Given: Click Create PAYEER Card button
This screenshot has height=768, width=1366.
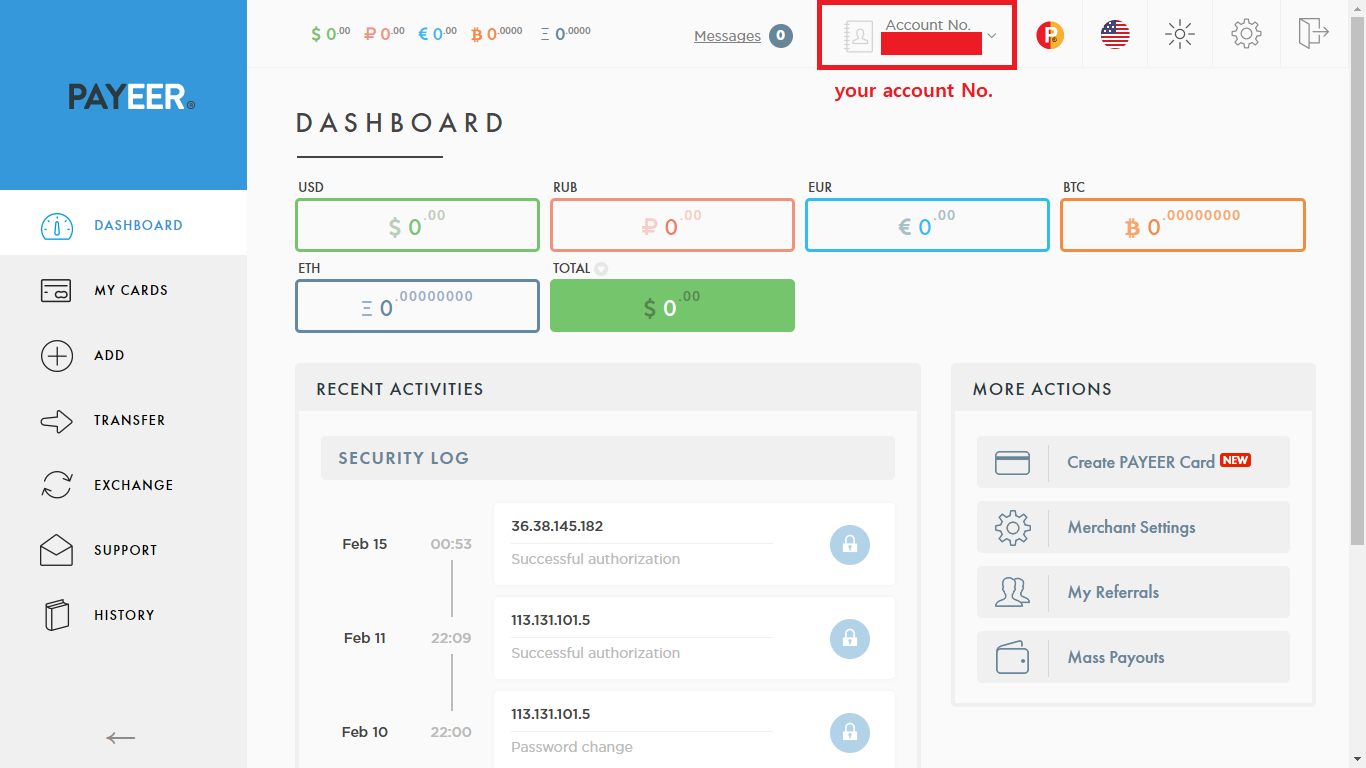Looking at the screenshot, I should coord(1133,462).
